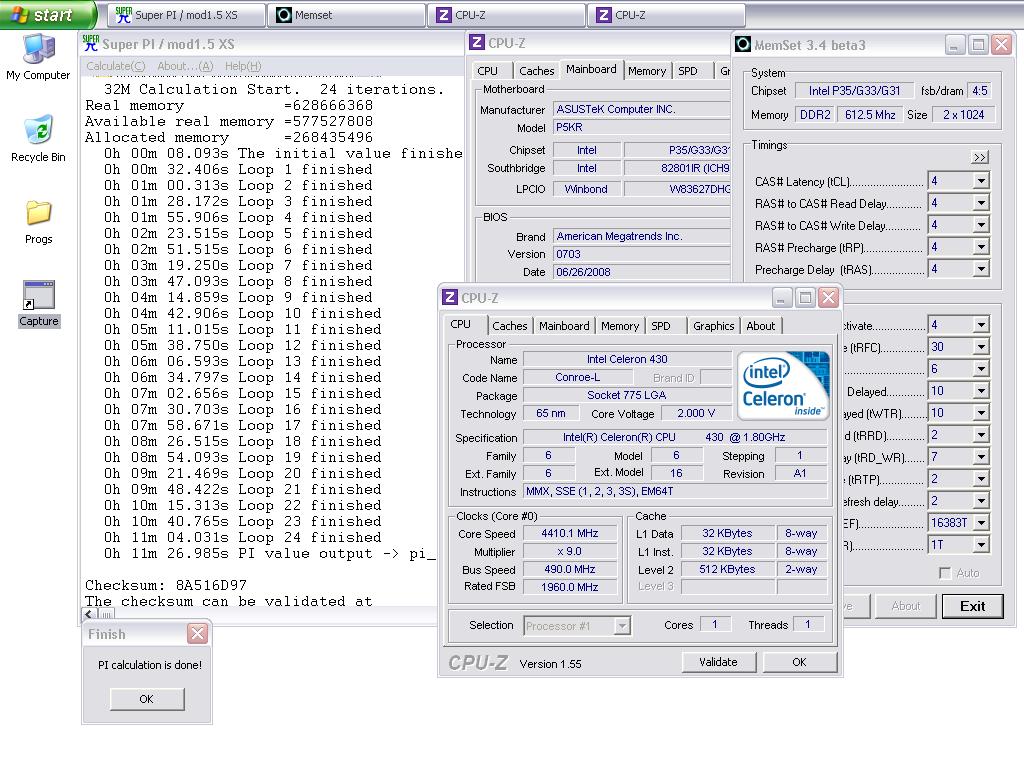Click Loop 24 finished line

tap(242, 537)
